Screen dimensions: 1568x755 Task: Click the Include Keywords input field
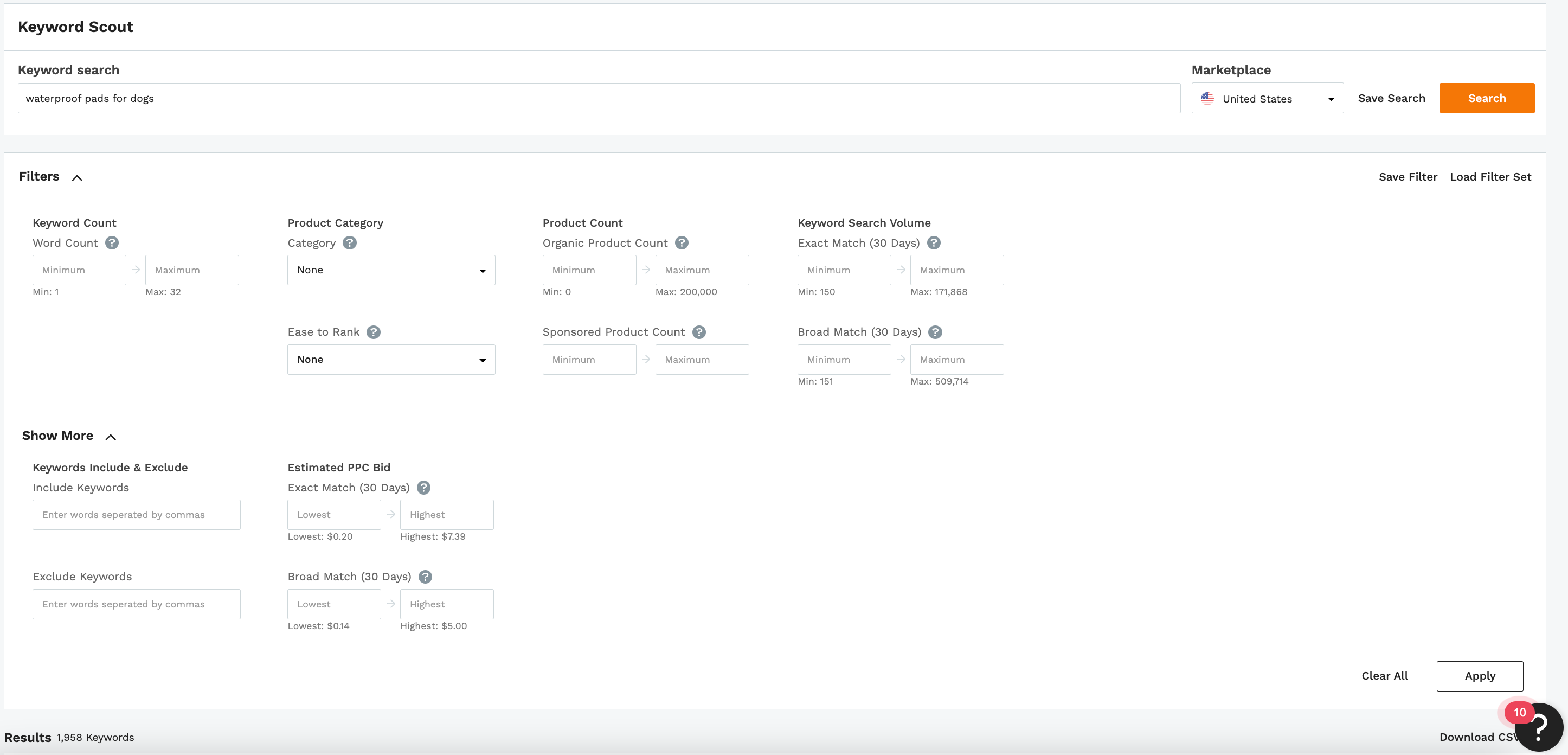[136, 515]
